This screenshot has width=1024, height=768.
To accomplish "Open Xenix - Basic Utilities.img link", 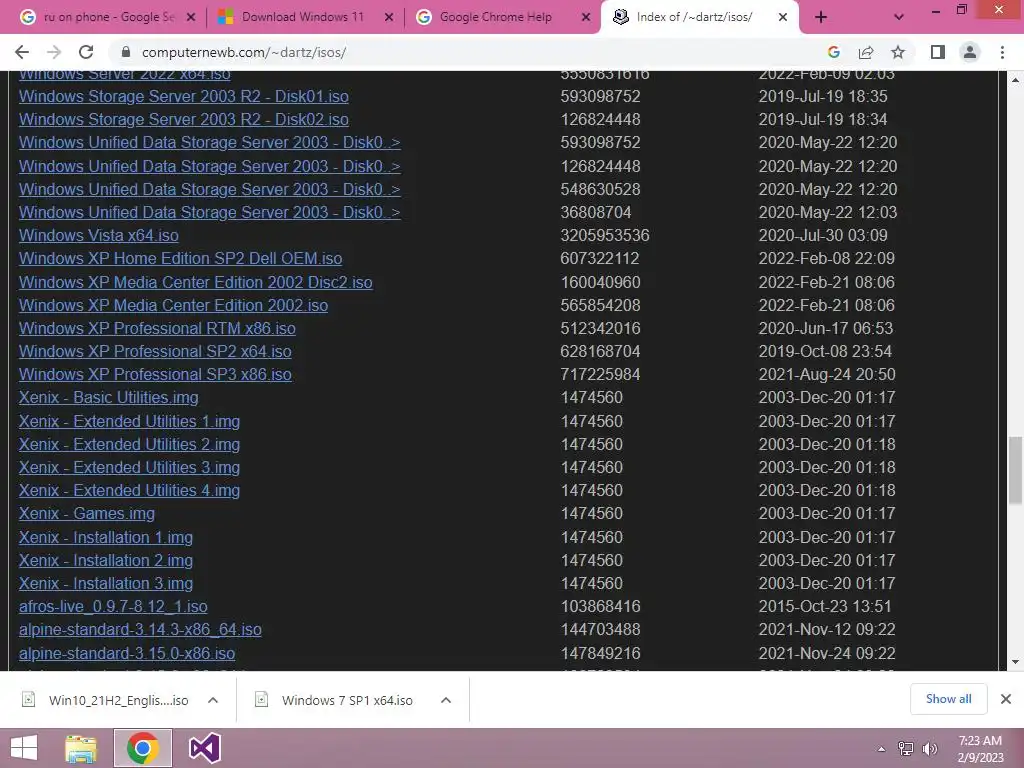I will pos(108,398).
